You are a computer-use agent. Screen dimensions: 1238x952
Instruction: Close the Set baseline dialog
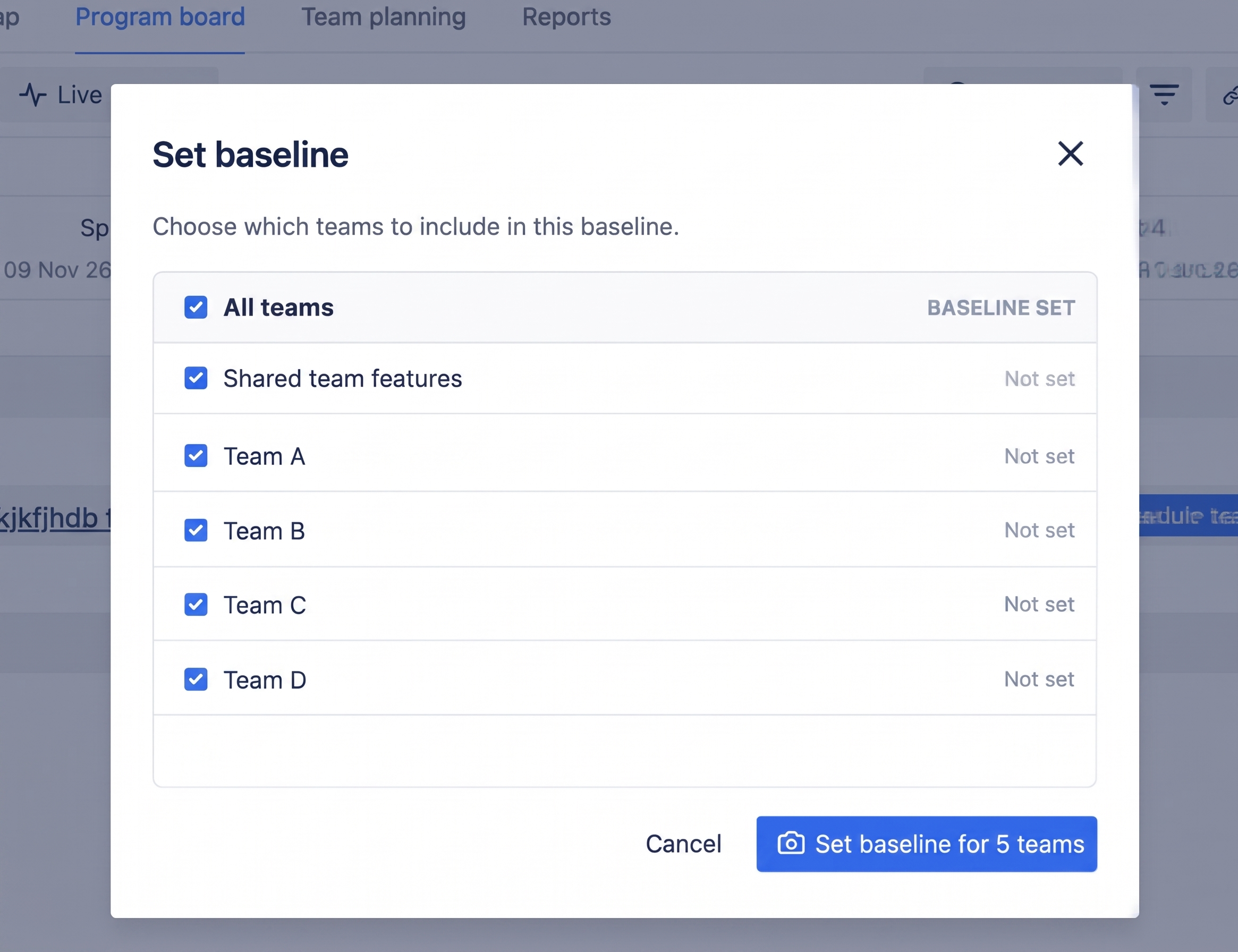pyautogui.click(x=1070, y=154)
